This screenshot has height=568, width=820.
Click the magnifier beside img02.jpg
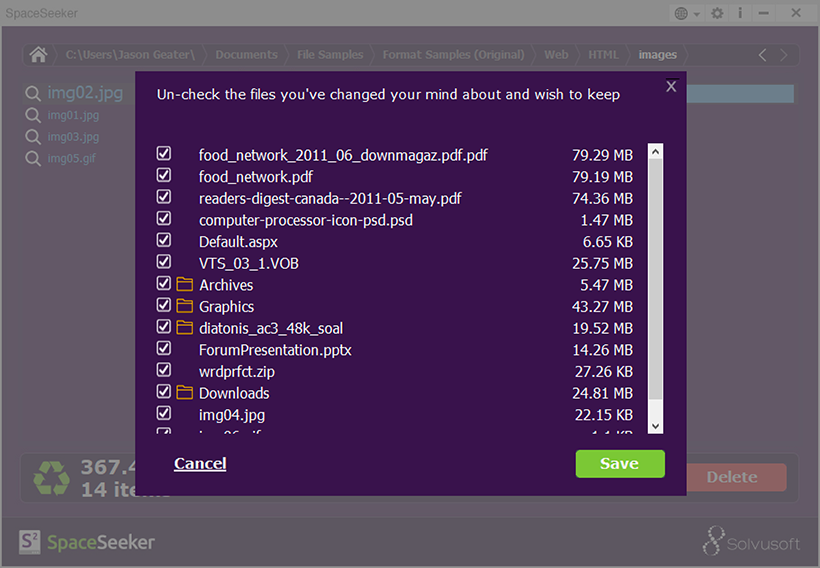click(x=33, y=94)
